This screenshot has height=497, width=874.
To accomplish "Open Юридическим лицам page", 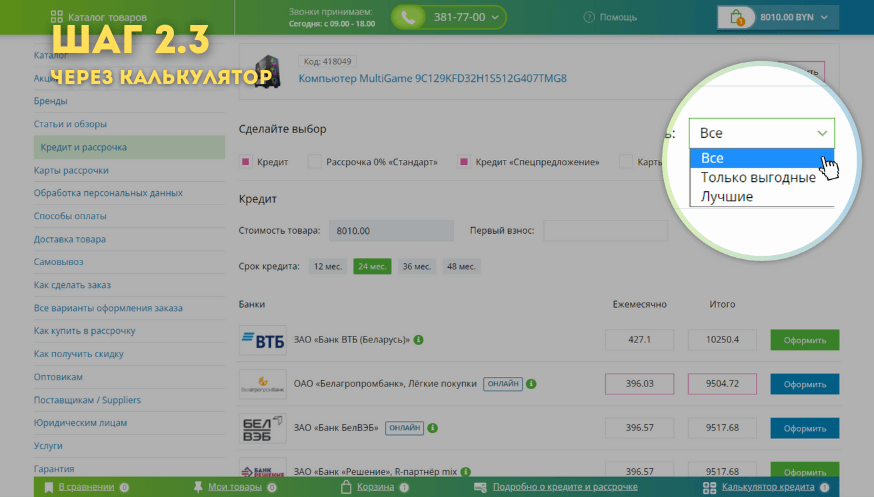I will point(80,422).
